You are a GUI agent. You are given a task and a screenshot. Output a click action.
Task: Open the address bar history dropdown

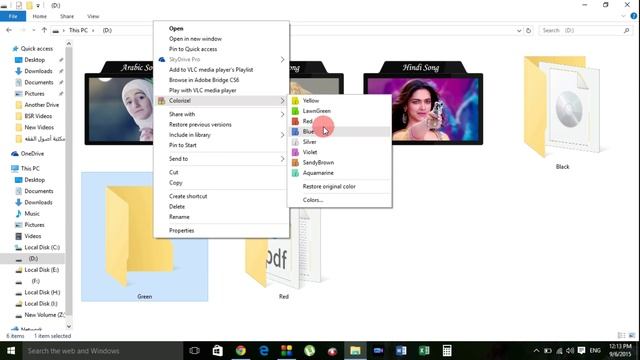point(519,31)
